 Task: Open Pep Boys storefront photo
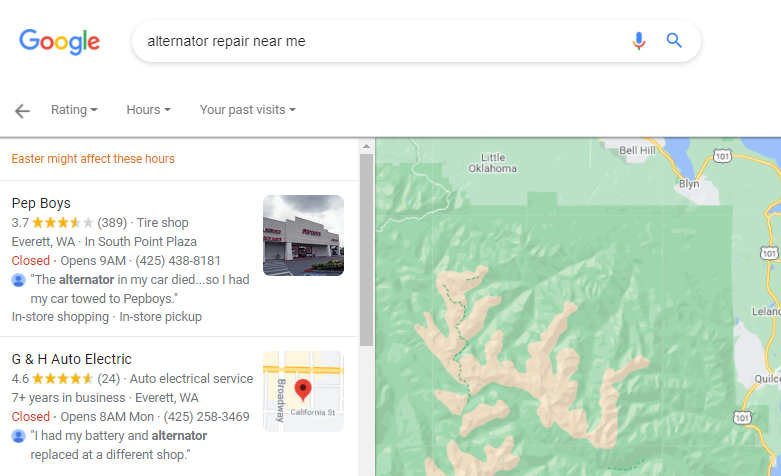303,236
